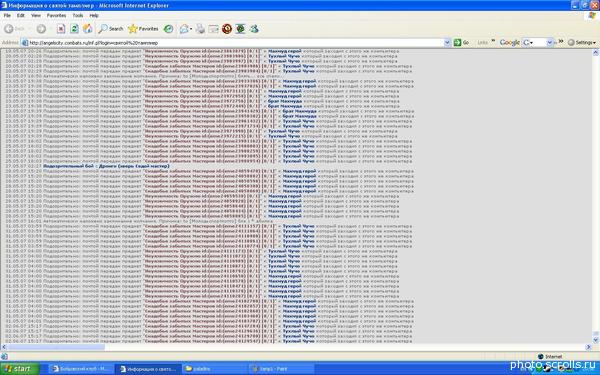Viewport: 600px width, 375px height.
Task: Refresh the current page
Action: pyautogui.click(x=74, y=29)
